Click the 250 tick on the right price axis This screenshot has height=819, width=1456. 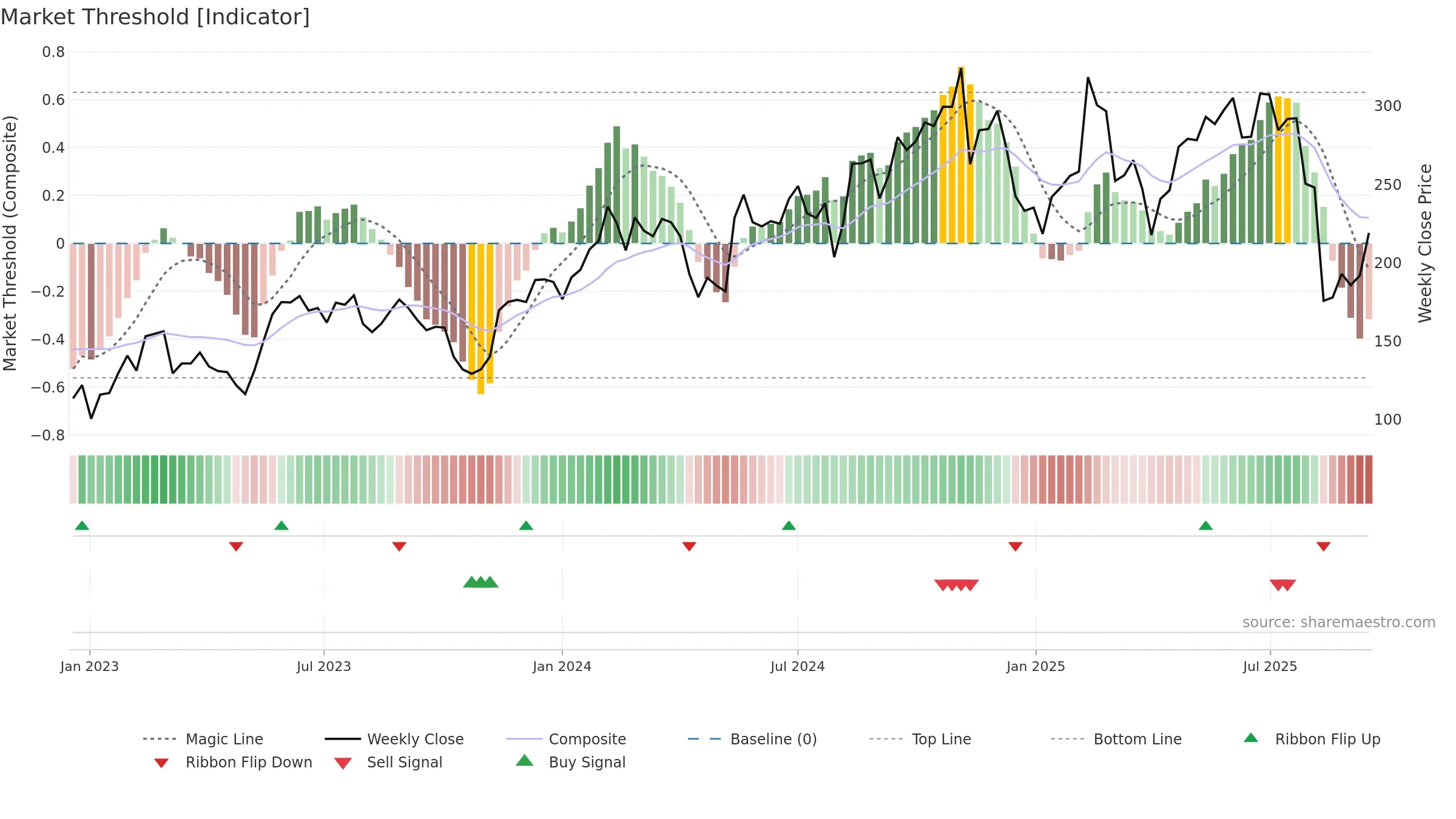coord(1388,185)
